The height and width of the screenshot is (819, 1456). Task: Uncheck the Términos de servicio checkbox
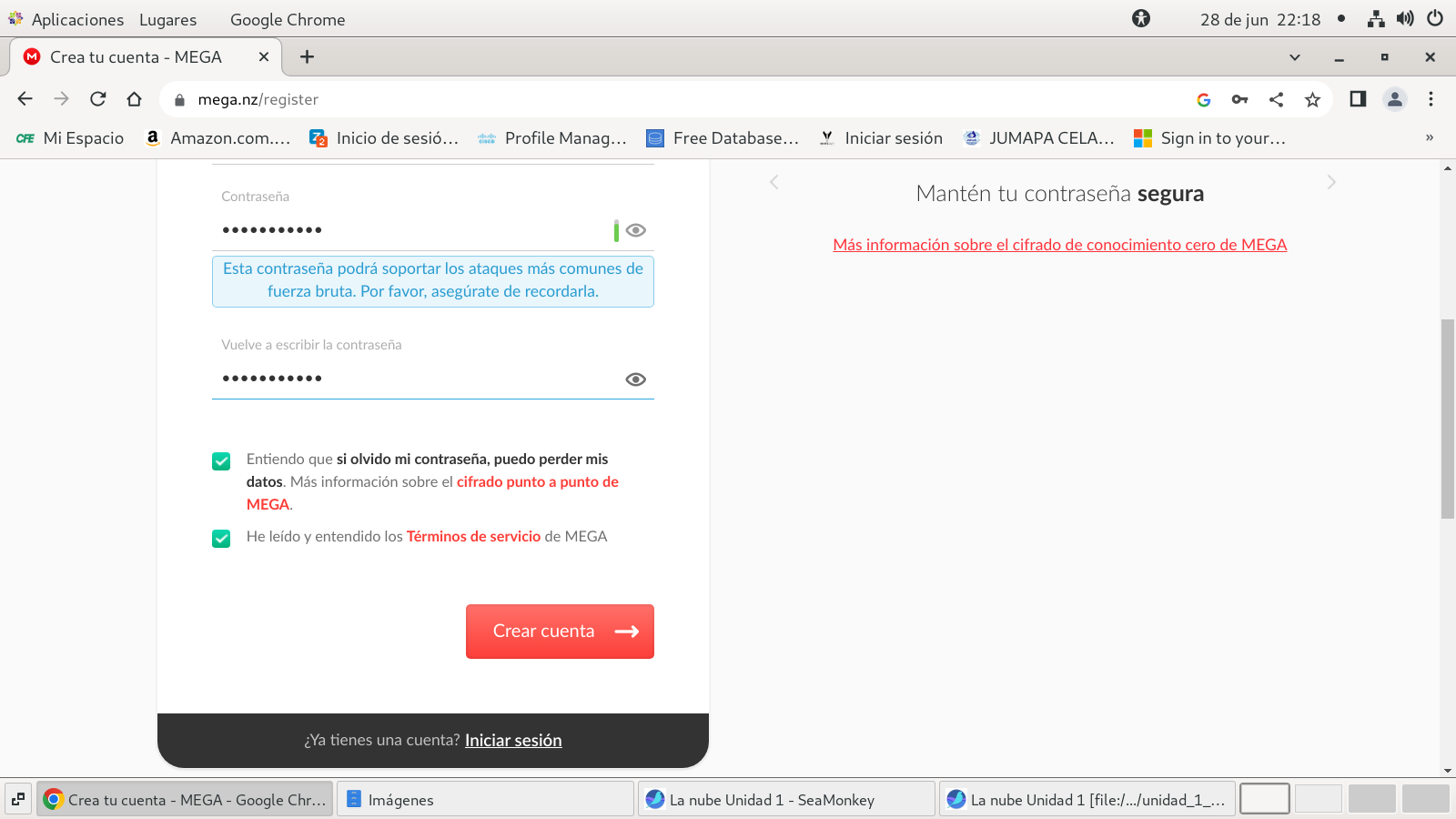click(x=221, y=539)
